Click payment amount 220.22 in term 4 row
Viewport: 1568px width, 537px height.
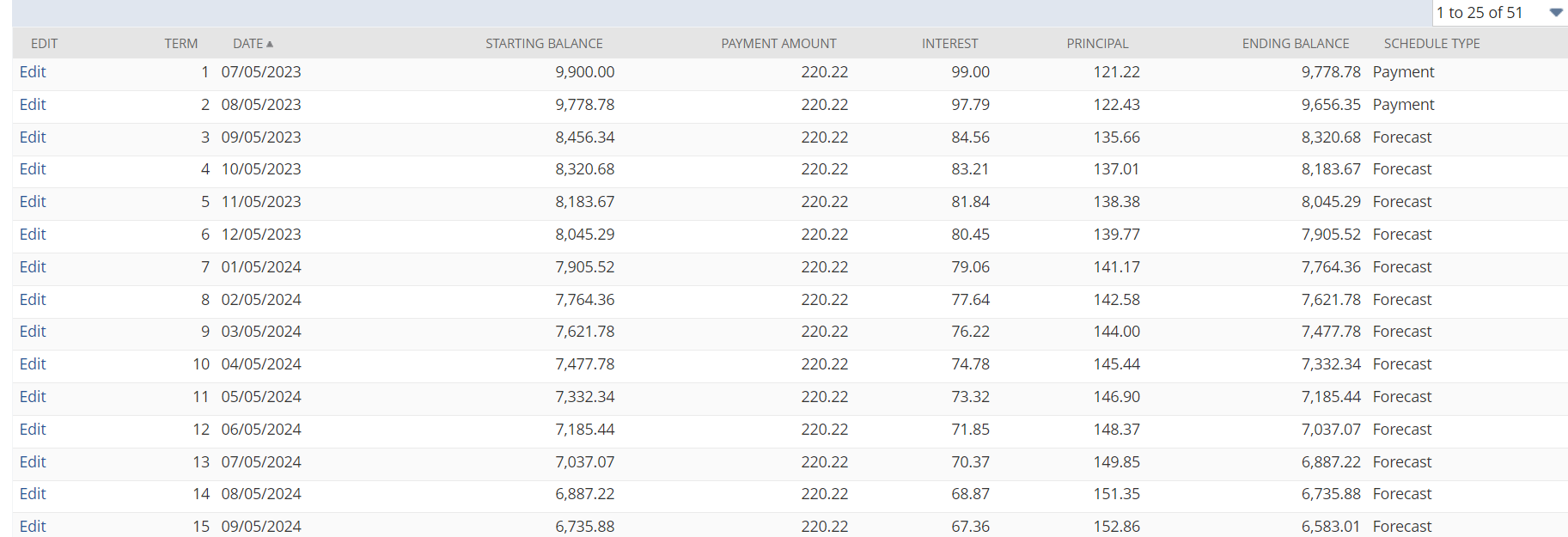tap(825, 169)
